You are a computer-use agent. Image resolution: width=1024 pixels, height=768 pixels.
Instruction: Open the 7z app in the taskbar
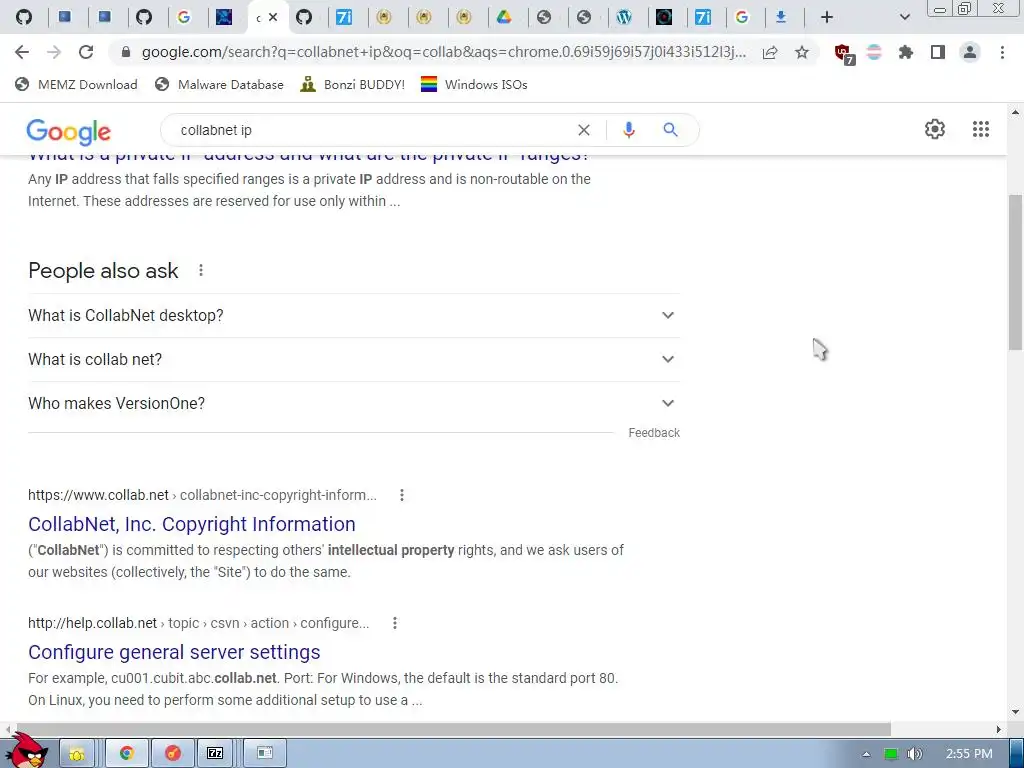[215, 753]
